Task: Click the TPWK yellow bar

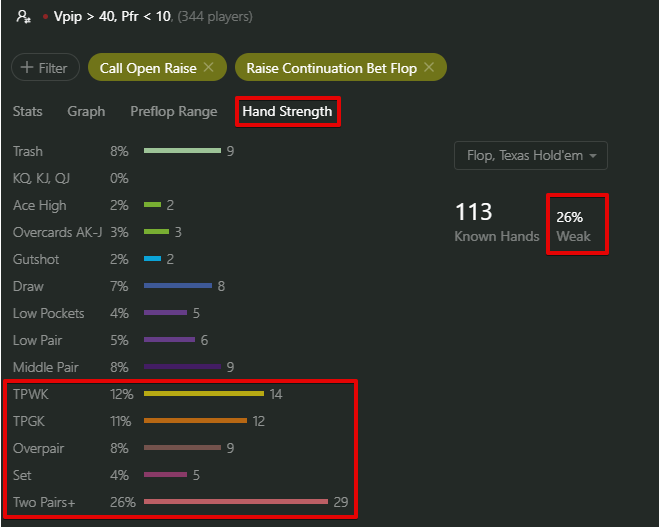Action: point(204,393)
